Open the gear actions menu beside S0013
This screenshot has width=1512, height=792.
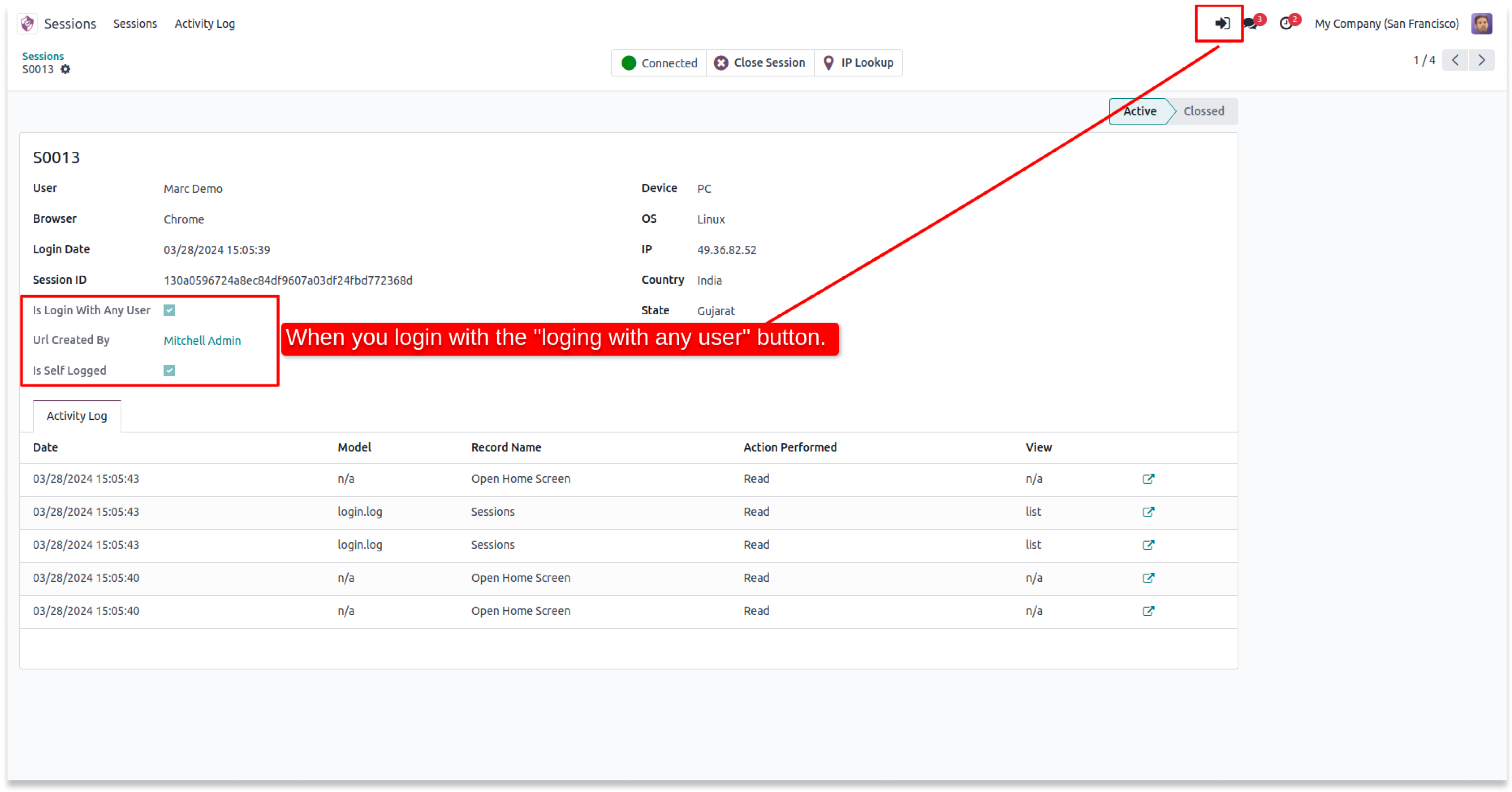pyautogui.click(x=66, y=69)
